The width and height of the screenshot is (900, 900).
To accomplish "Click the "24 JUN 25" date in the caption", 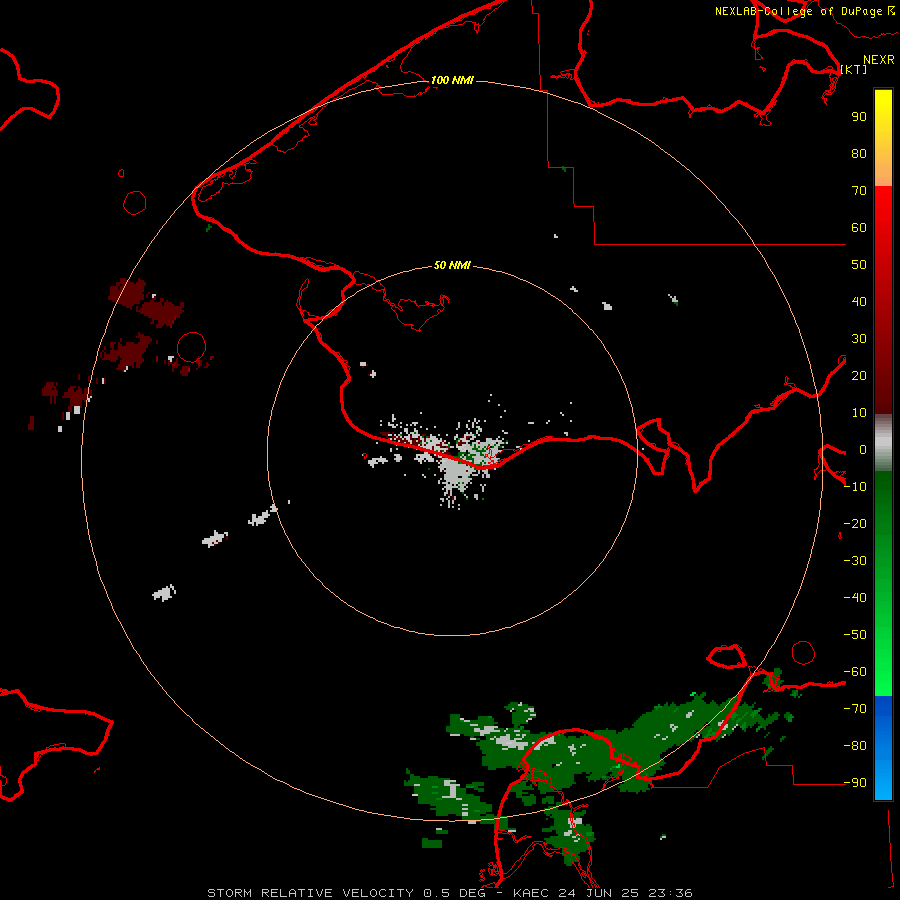I will [x=599, y=893].
